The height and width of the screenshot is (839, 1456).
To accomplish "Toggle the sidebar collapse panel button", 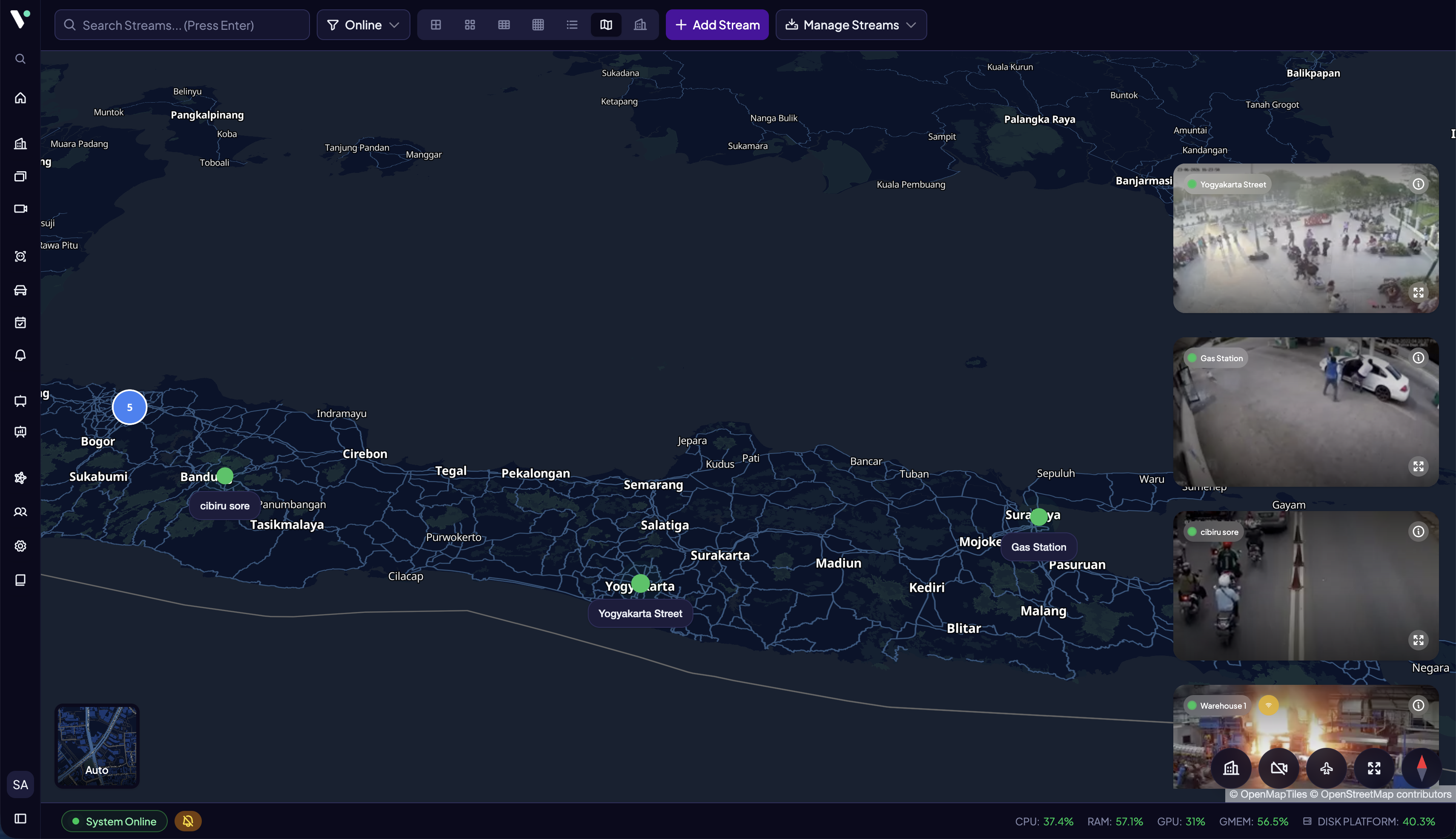I will 20,819.
